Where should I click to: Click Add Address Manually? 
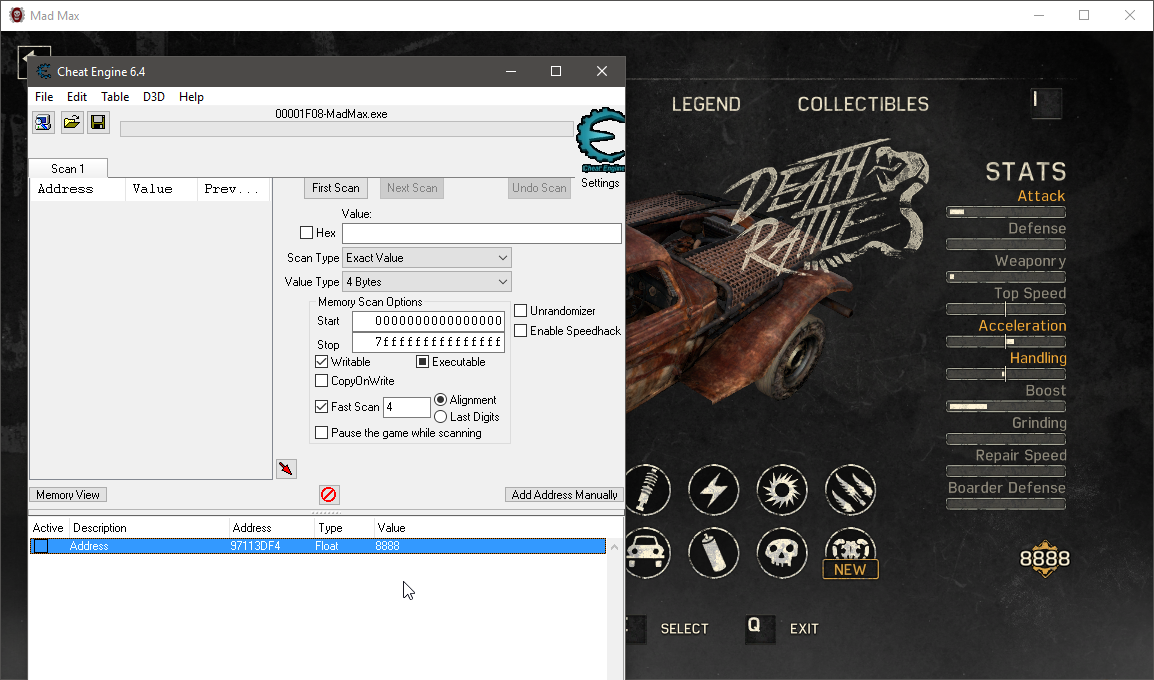(564, 495)
